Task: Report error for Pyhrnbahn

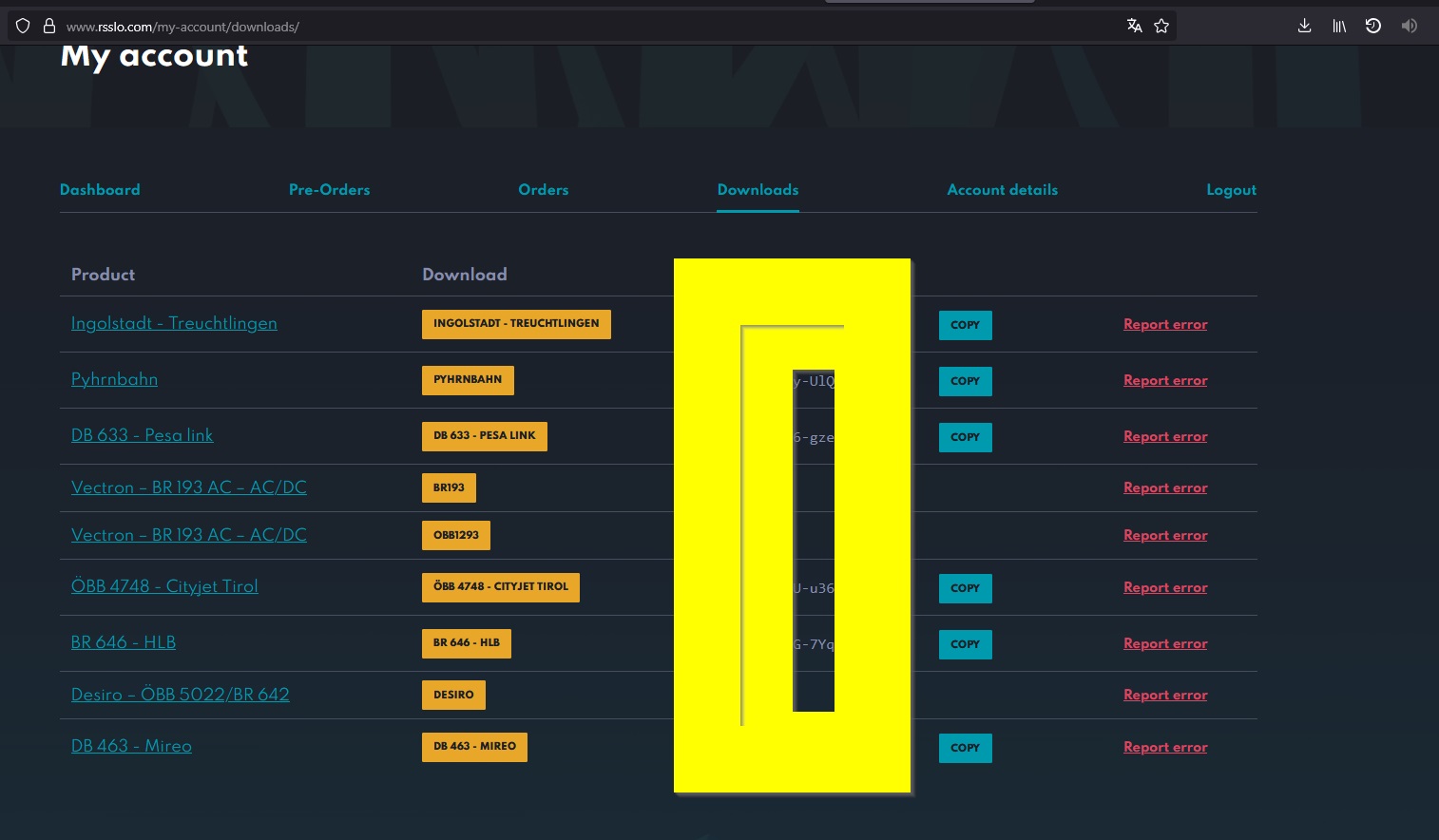Action: [x=1165, y=380]
